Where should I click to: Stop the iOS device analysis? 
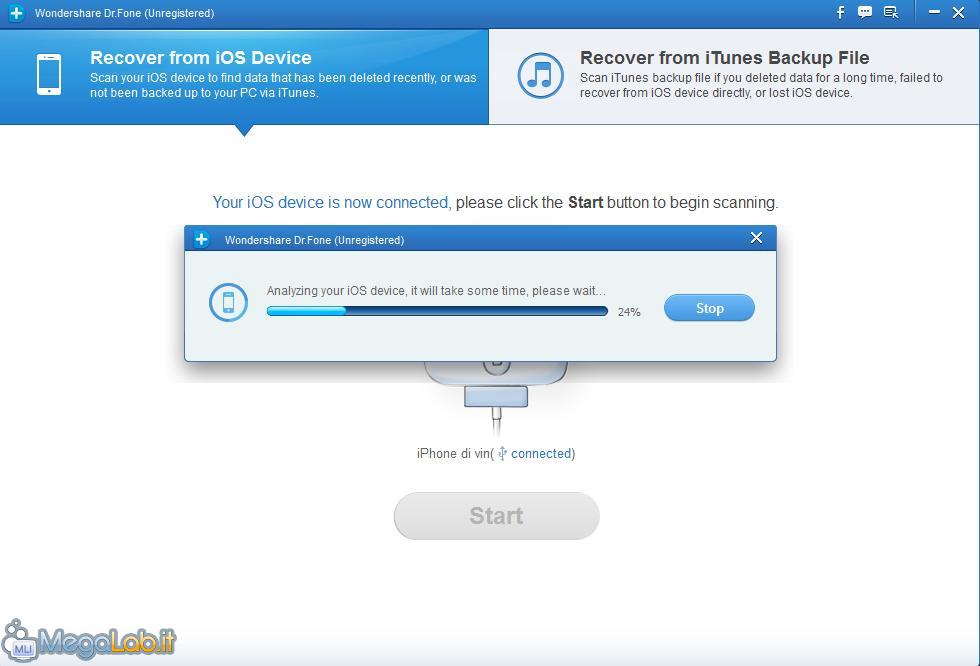click(x=709, y=308)
